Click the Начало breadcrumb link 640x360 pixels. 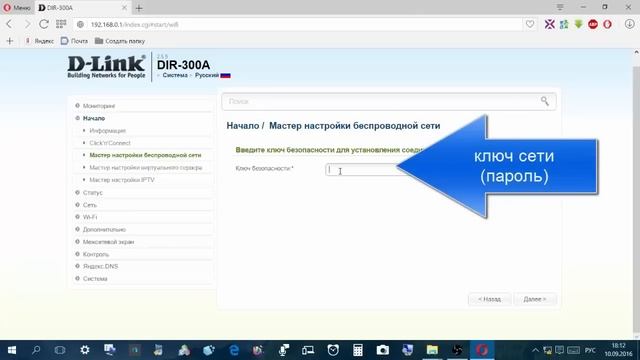click(242, 126)
